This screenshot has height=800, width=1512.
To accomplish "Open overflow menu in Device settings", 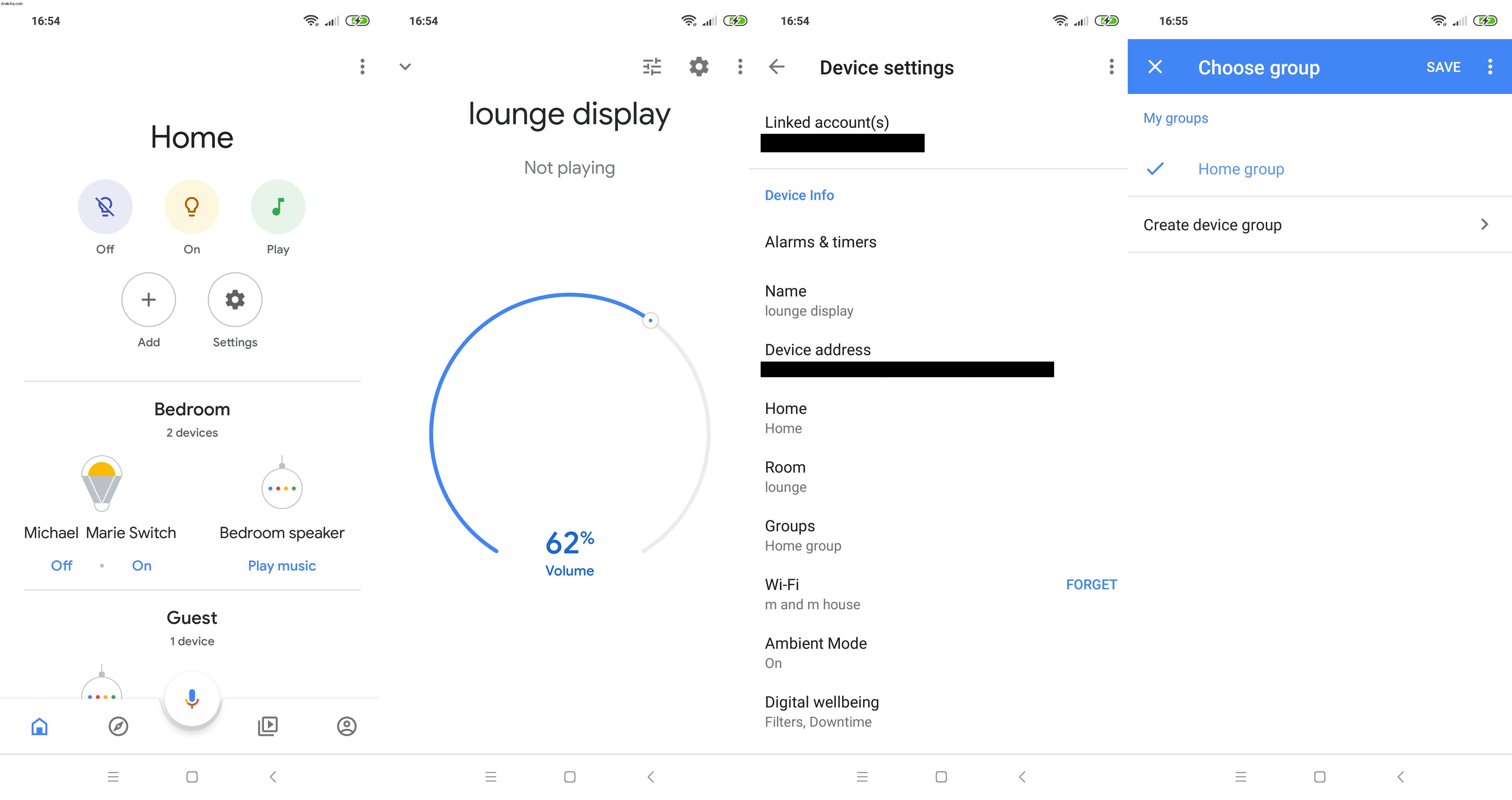I will tap(1112, 67).
